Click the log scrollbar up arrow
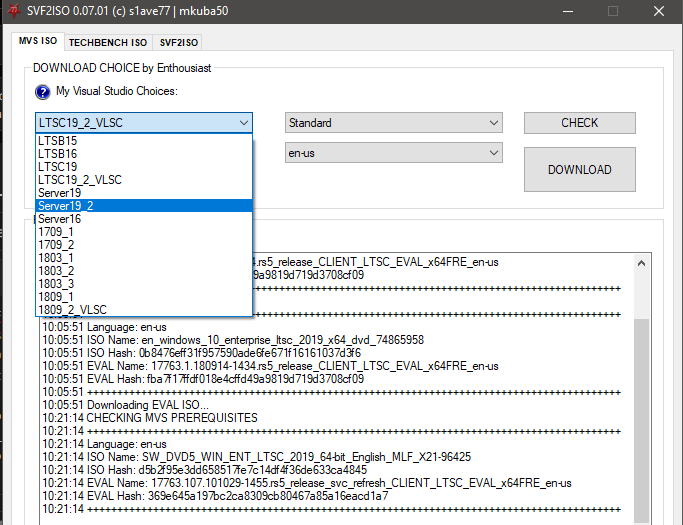The height and width of the screenshot is (525, 683). coord(641,263)
